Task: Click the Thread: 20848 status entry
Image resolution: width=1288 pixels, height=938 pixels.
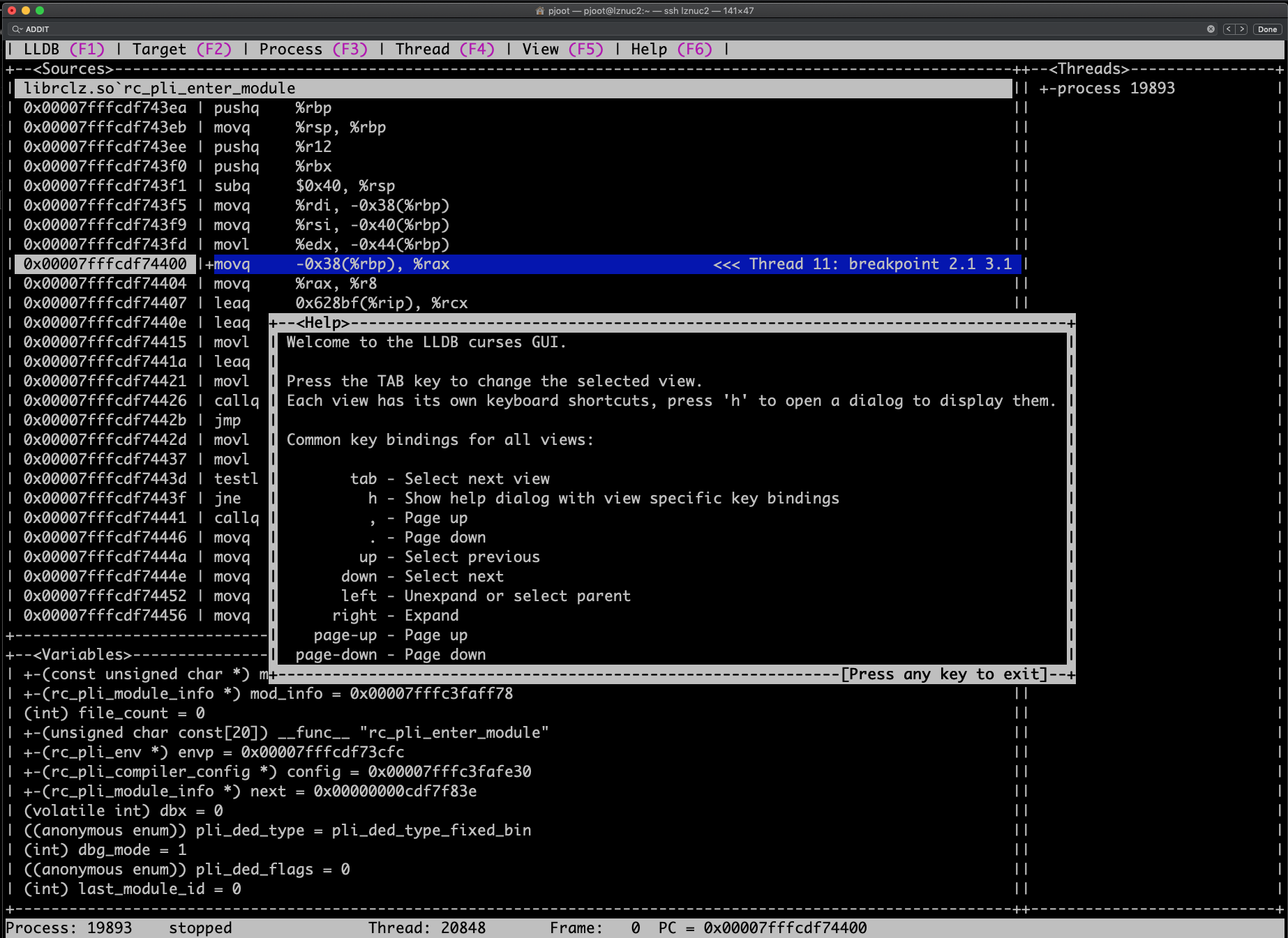Action: [426, 928]
